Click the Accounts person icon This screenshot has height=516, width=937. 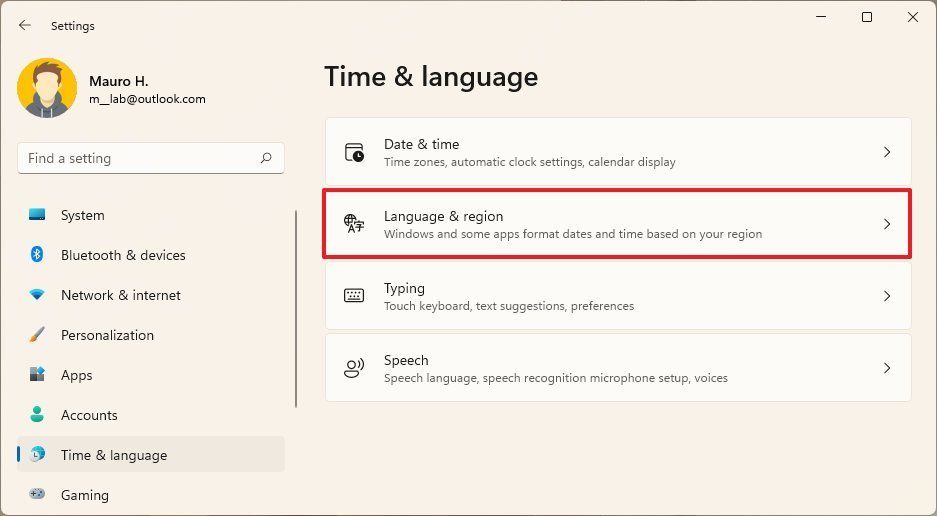pos(37,414)
